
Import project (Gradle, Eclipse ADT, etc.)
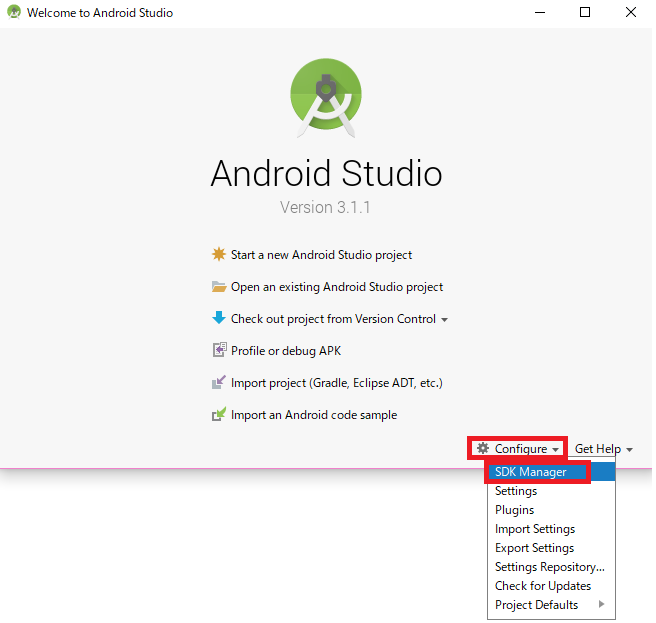(337, 383)
